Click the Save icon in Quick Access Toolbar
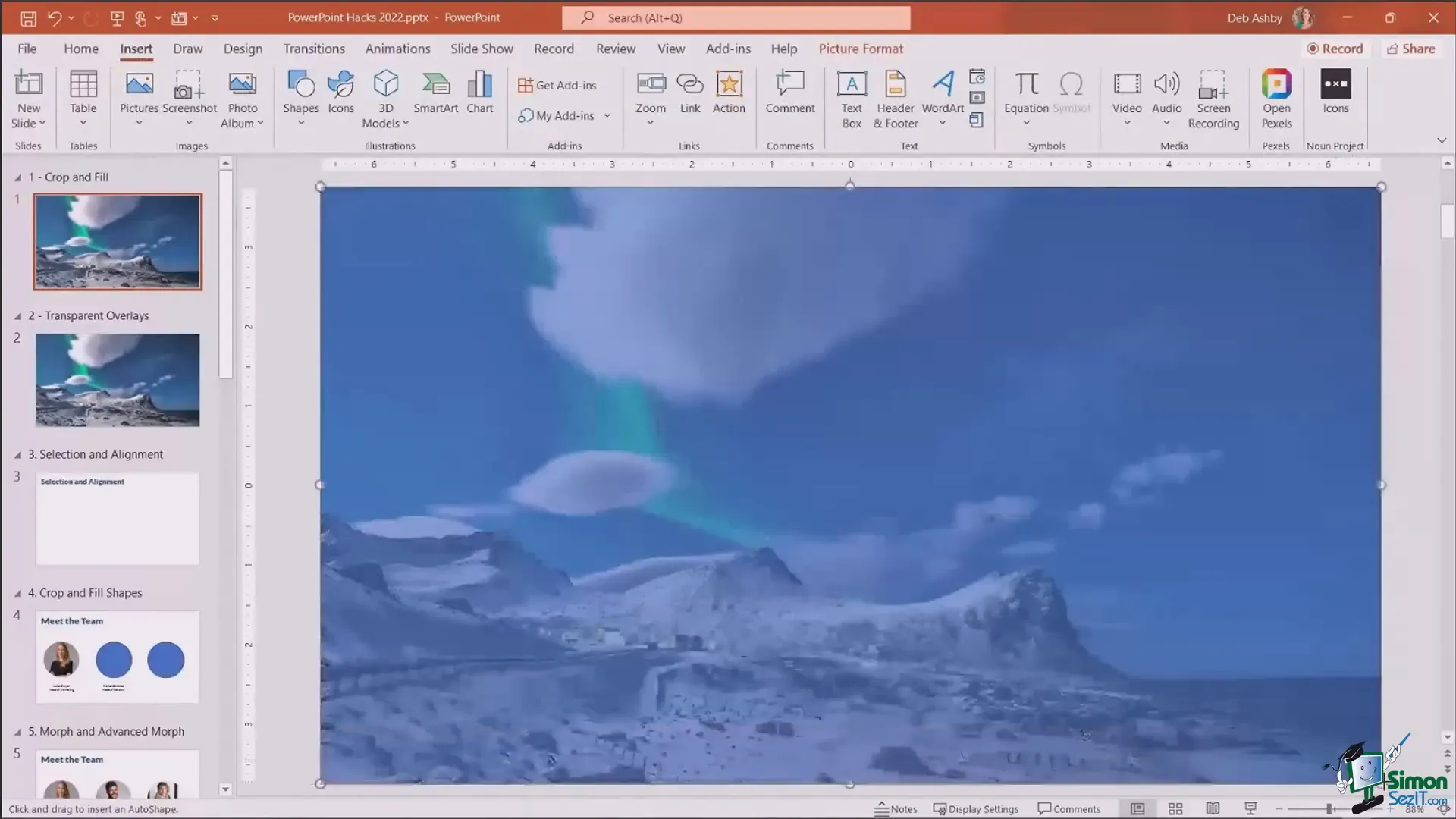This screenshot has width=1456, height=819. (28, 18)
